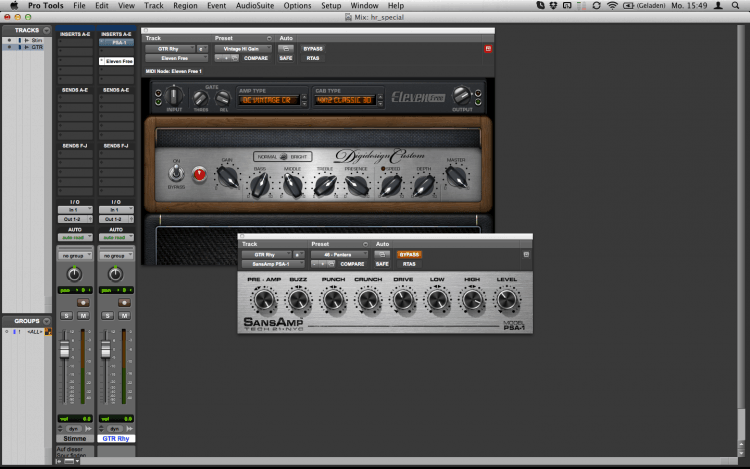Click the red power lamp on the amp
Viewport: 750px width, 469px height.
199,174
